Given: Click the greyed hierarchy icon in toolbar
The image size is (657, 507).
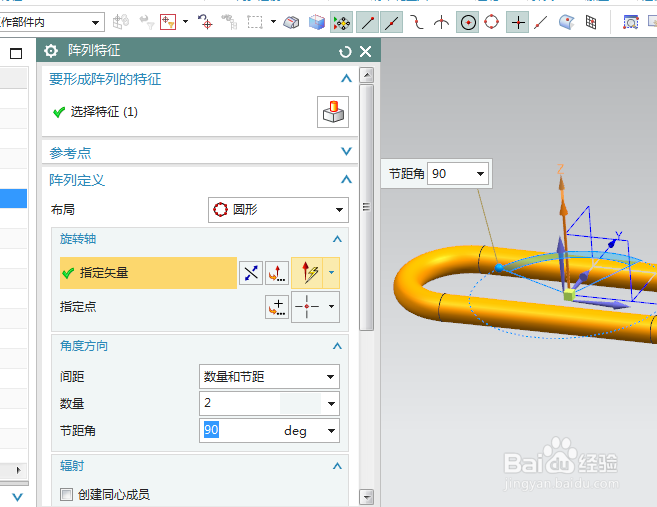Looking at the screenshot, I should click(x=230, y=22).
